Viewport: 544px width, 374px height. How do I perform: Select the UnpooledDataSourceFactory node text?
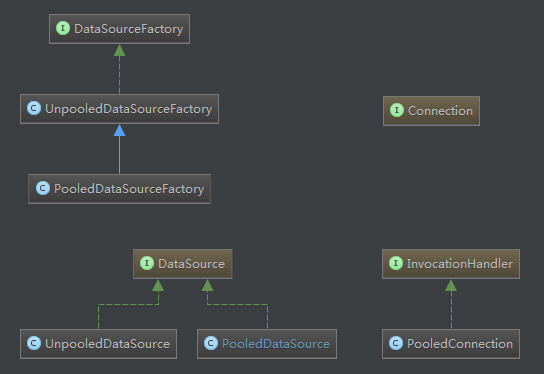click(129, 109)
